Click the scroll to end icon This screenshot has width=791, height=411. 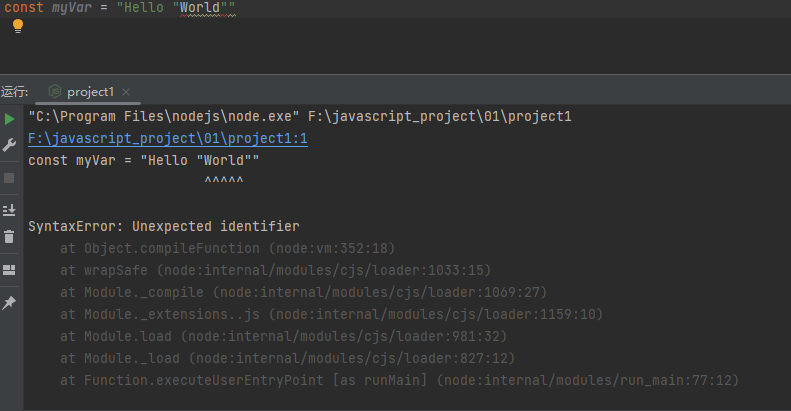[x=9, y=210]
